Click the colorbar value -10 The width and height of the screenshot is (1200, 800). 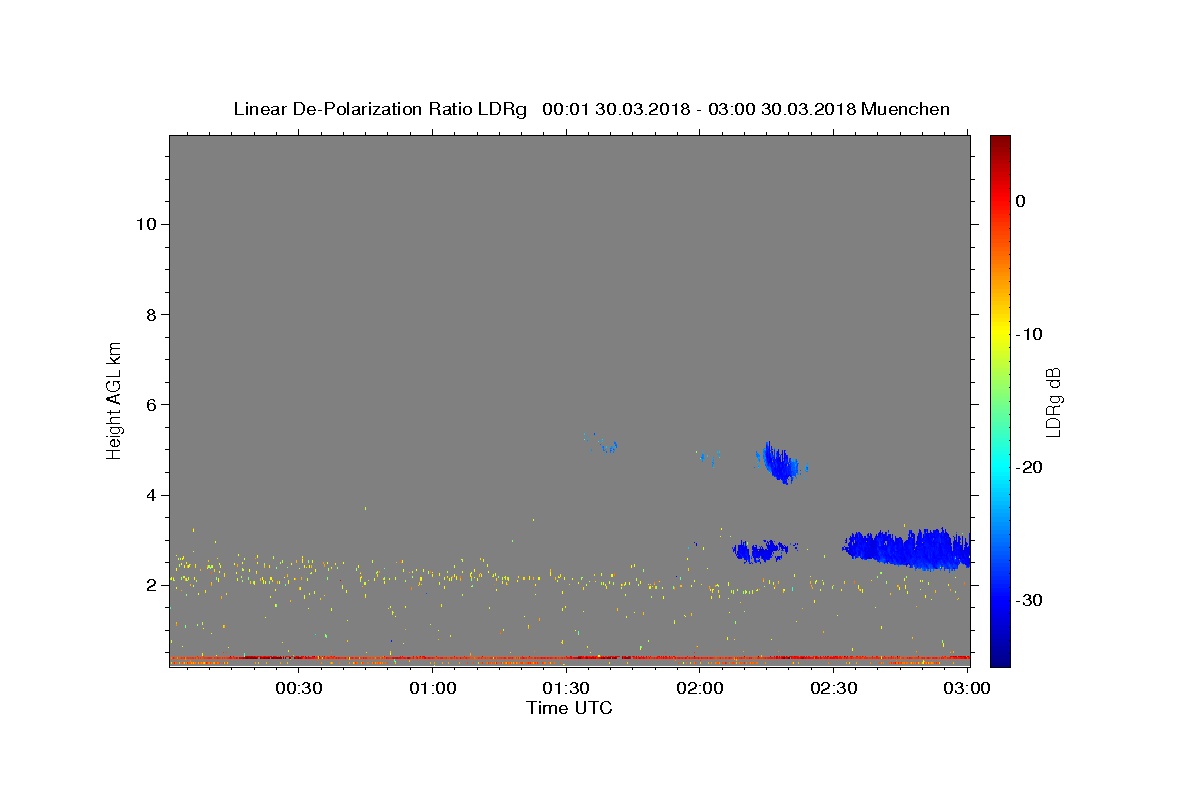click(1029, 334)
